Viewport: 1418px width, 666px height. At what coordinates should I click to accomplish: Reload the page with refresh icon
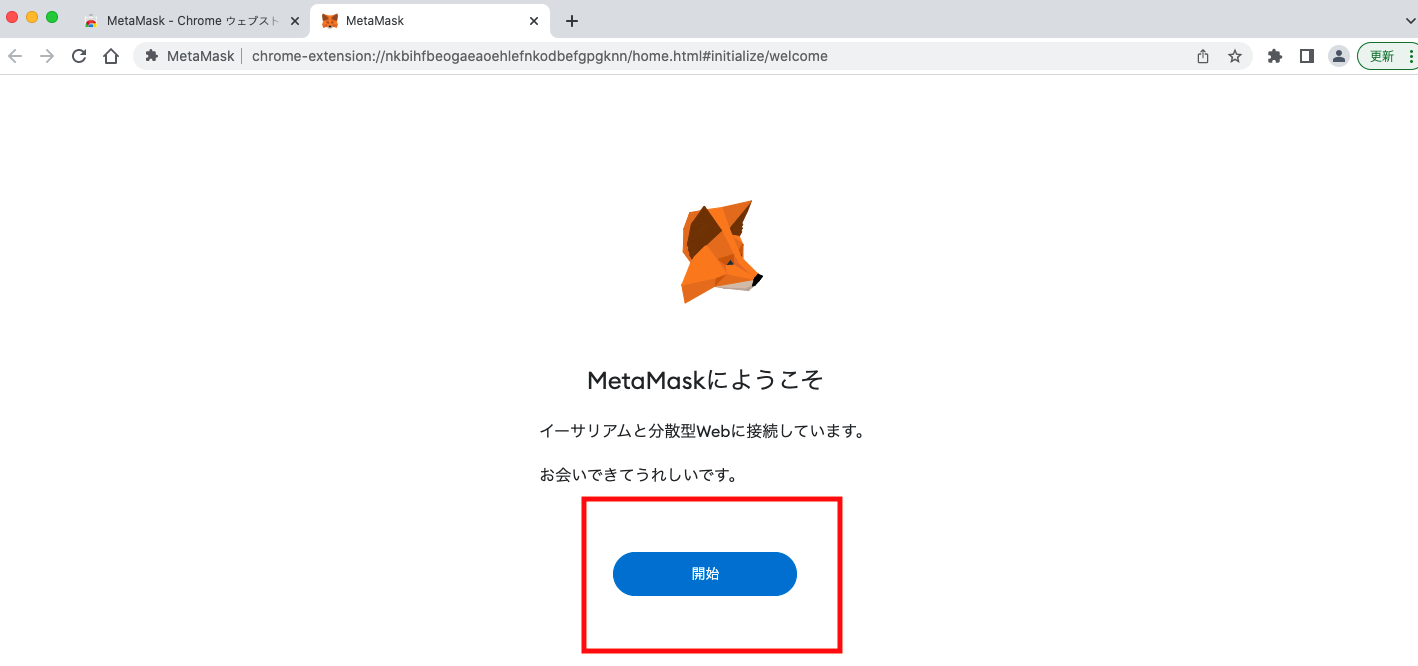79,56
